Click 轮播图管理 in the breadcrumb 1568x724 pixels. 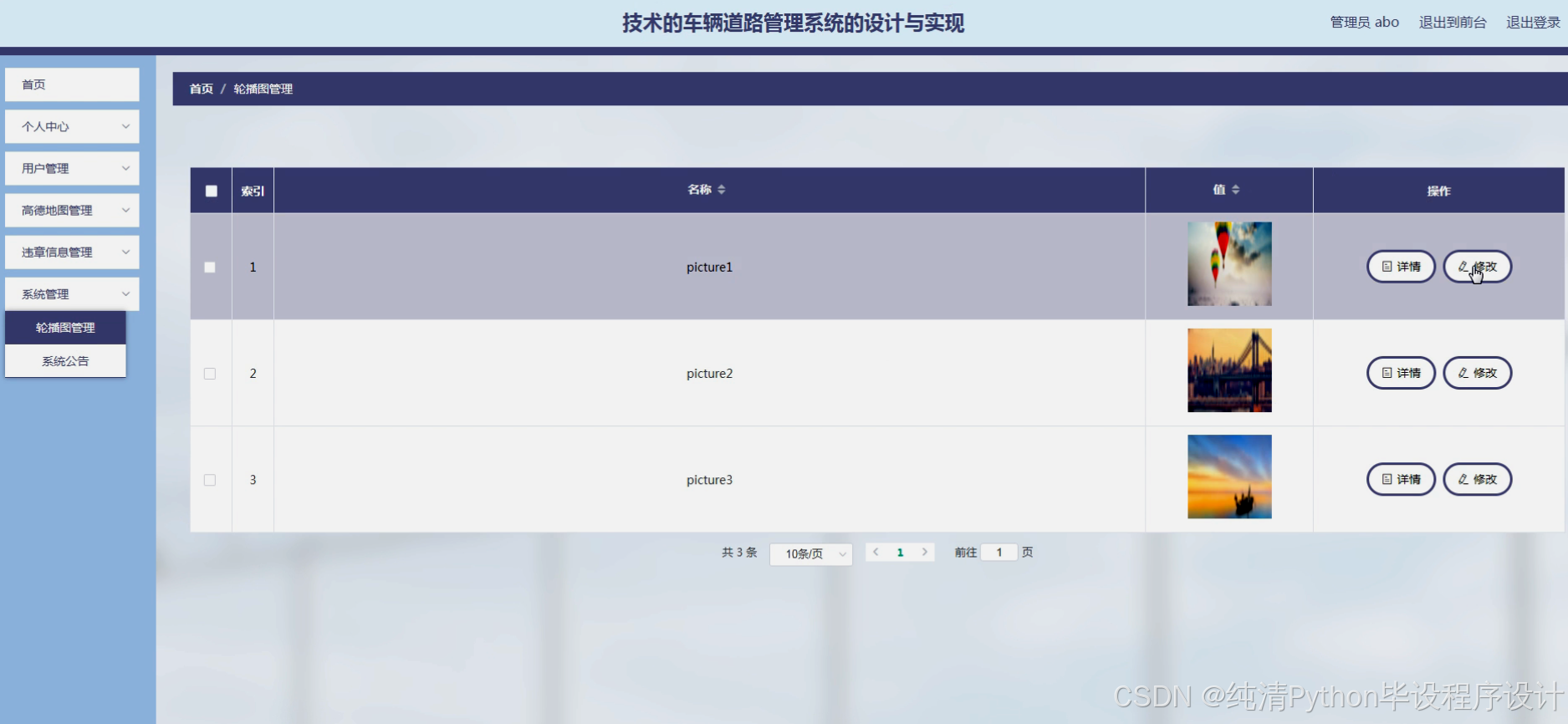pos(263,89)
